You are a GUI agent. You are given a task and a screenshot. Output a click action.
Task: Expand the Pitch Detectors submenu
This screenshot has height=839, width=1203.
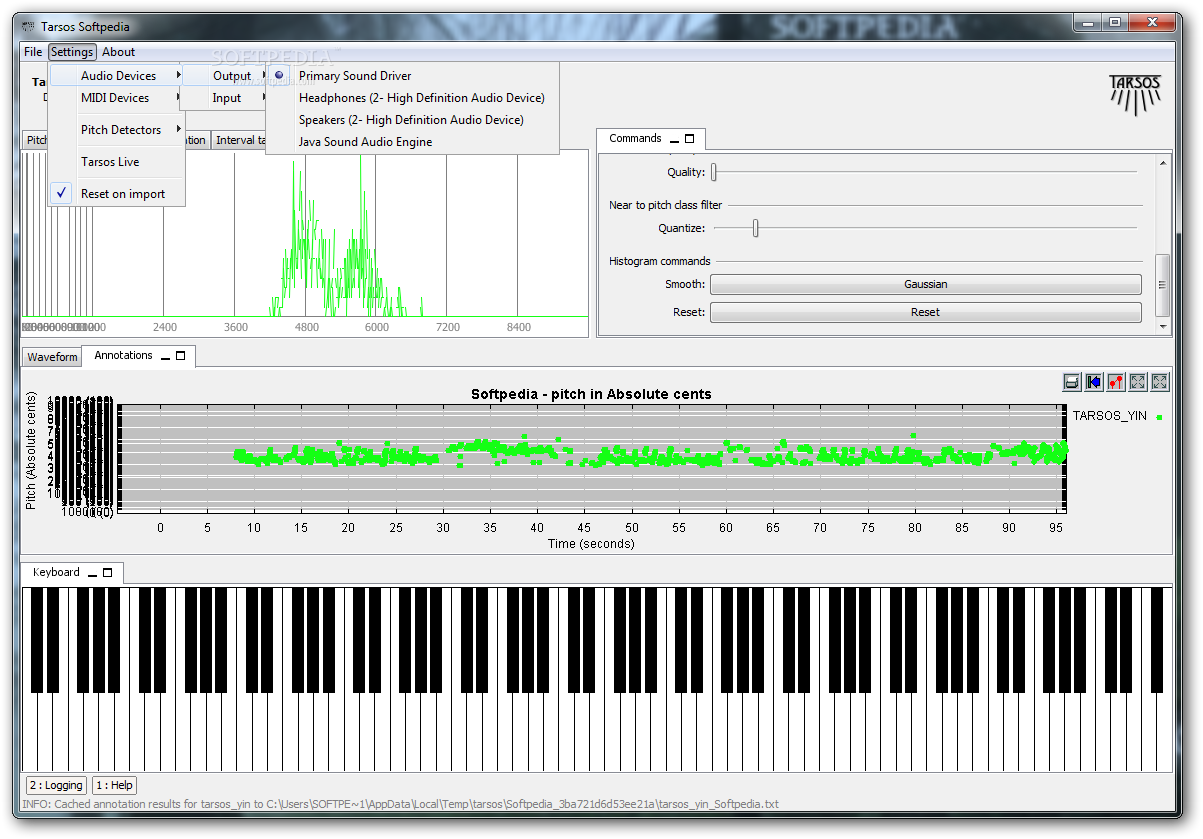coord(117,130)
